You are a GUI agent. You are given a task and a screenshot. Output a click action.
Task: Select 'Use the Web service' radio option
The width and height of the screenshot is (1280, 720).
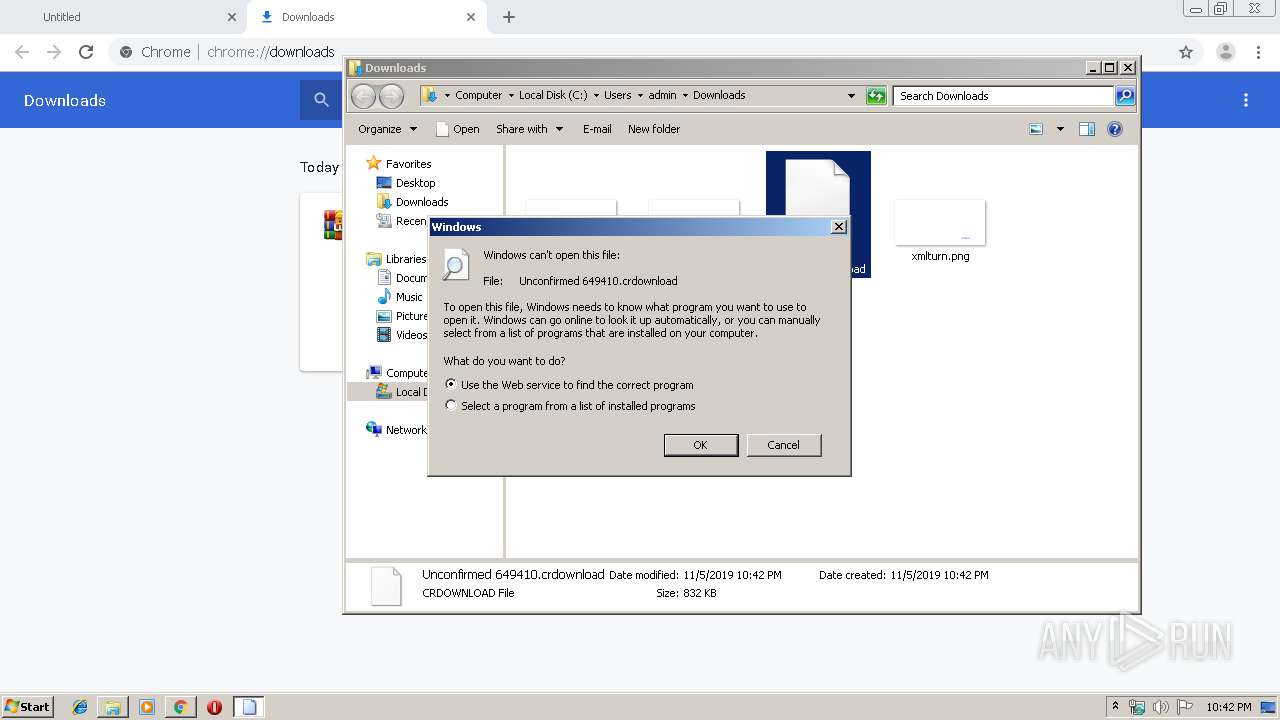pyautogui.click(x=451, y=384)
